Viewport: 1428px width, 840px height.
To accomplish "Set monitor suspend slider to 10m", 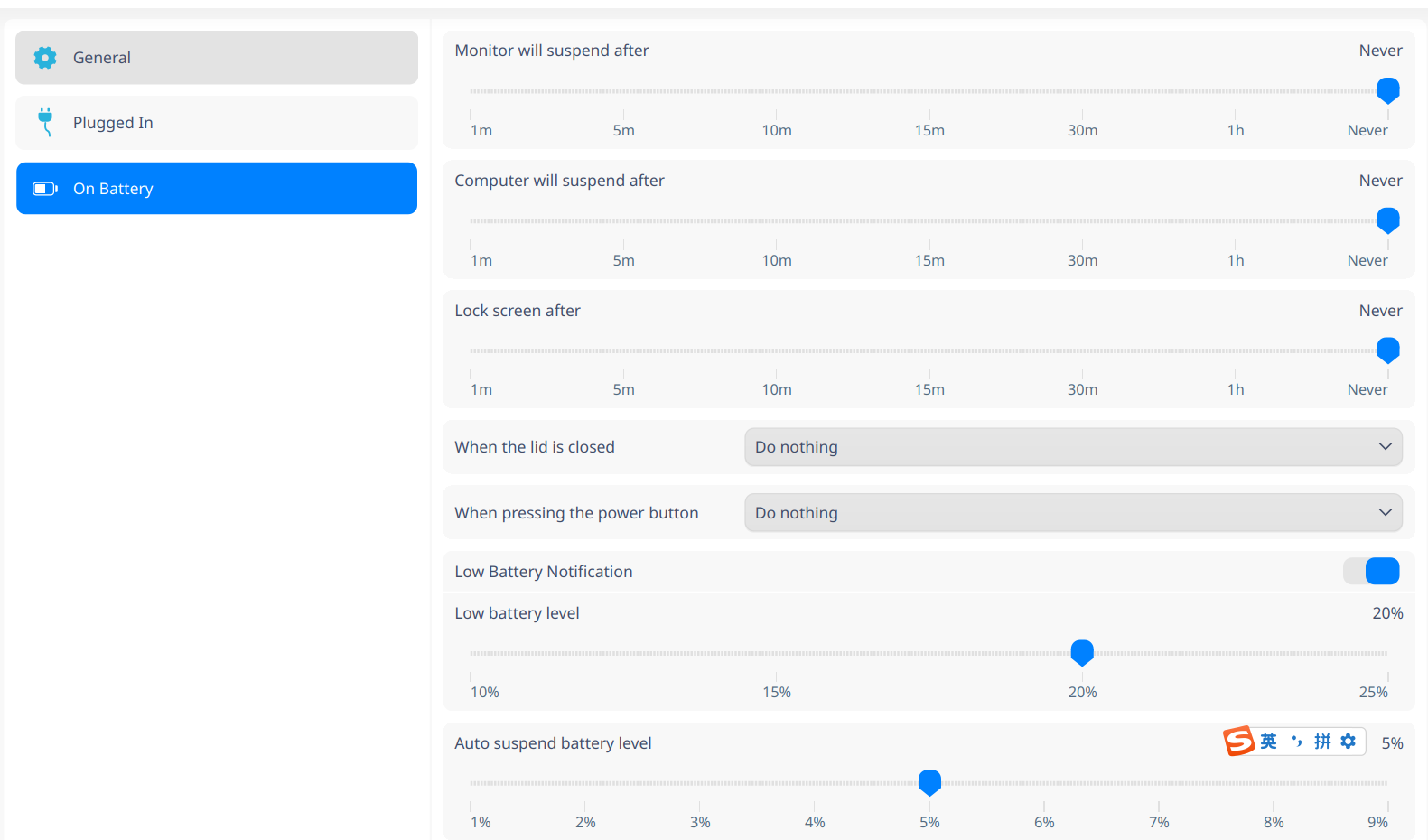I will tap(776, 91).
